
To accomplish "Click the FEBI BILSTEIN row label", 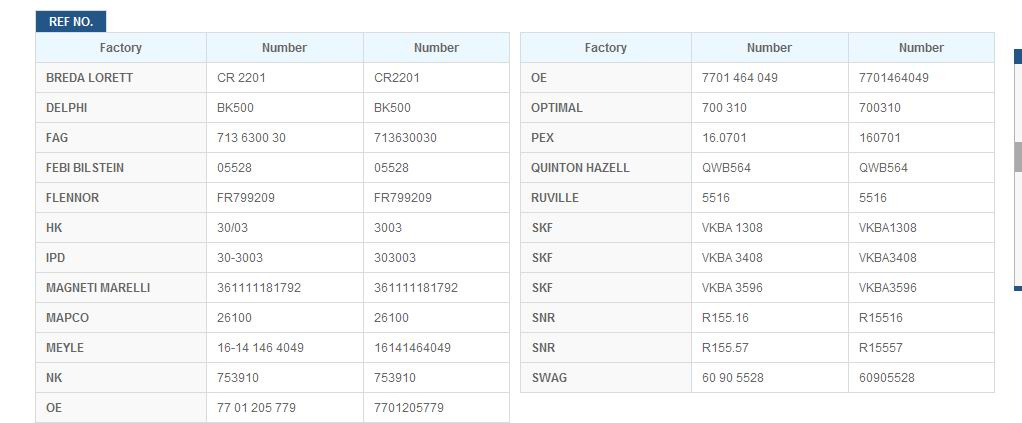I will [85, 168].
